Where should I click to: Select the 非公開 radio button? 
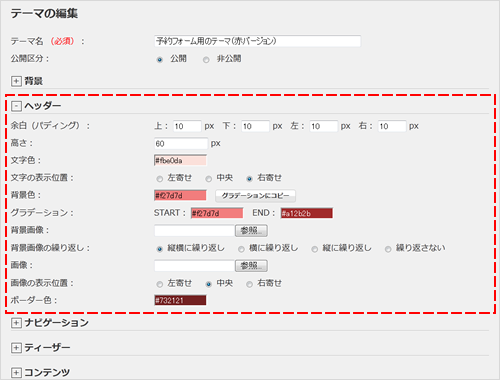pyautogui.click(x=206, y=60)
